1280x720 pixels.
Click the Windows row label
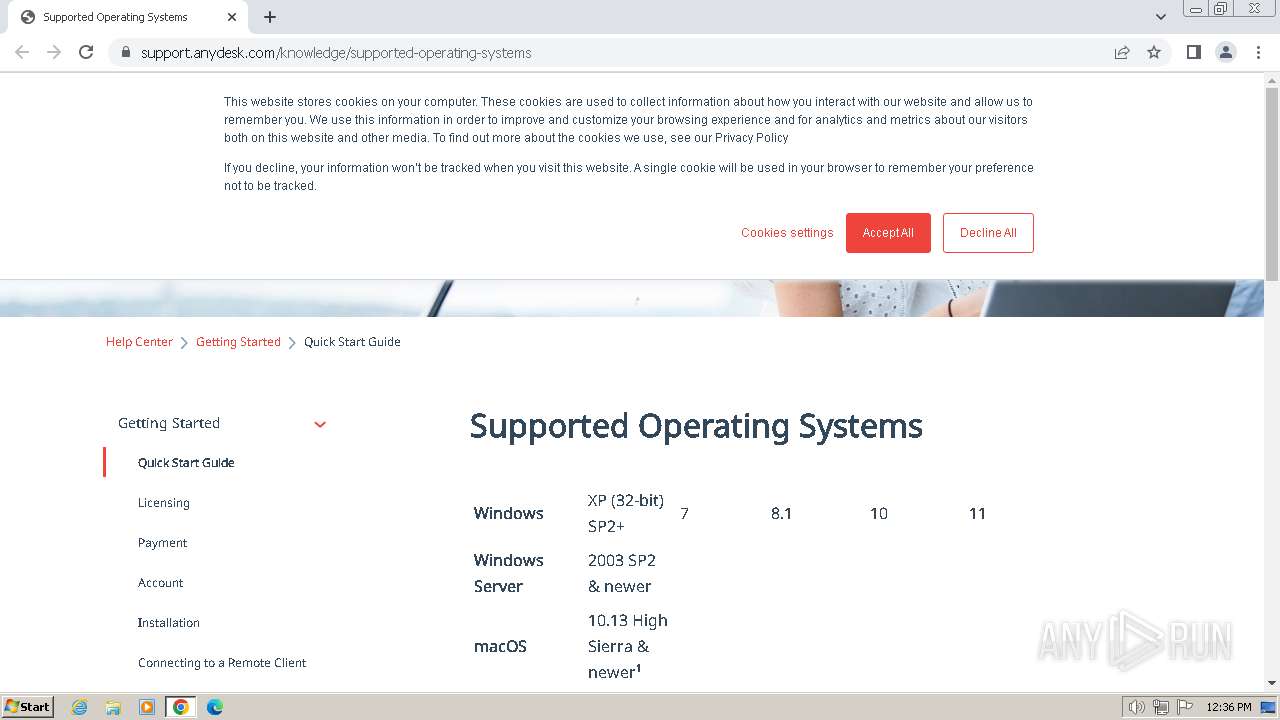click(508, 513)
